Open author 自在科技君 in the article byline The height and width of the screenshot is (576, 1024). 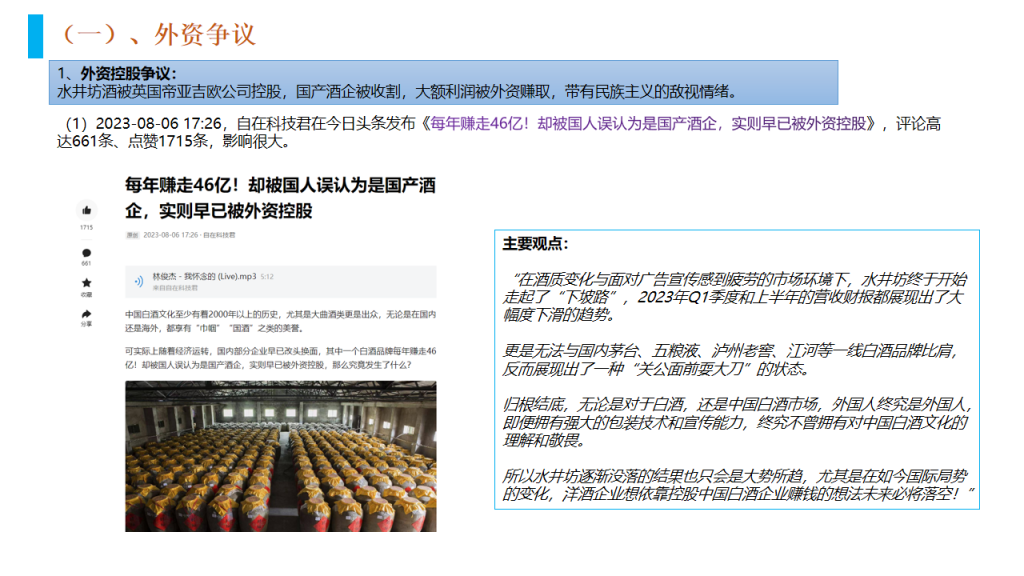pyautogui.click(x=219, y=235)
